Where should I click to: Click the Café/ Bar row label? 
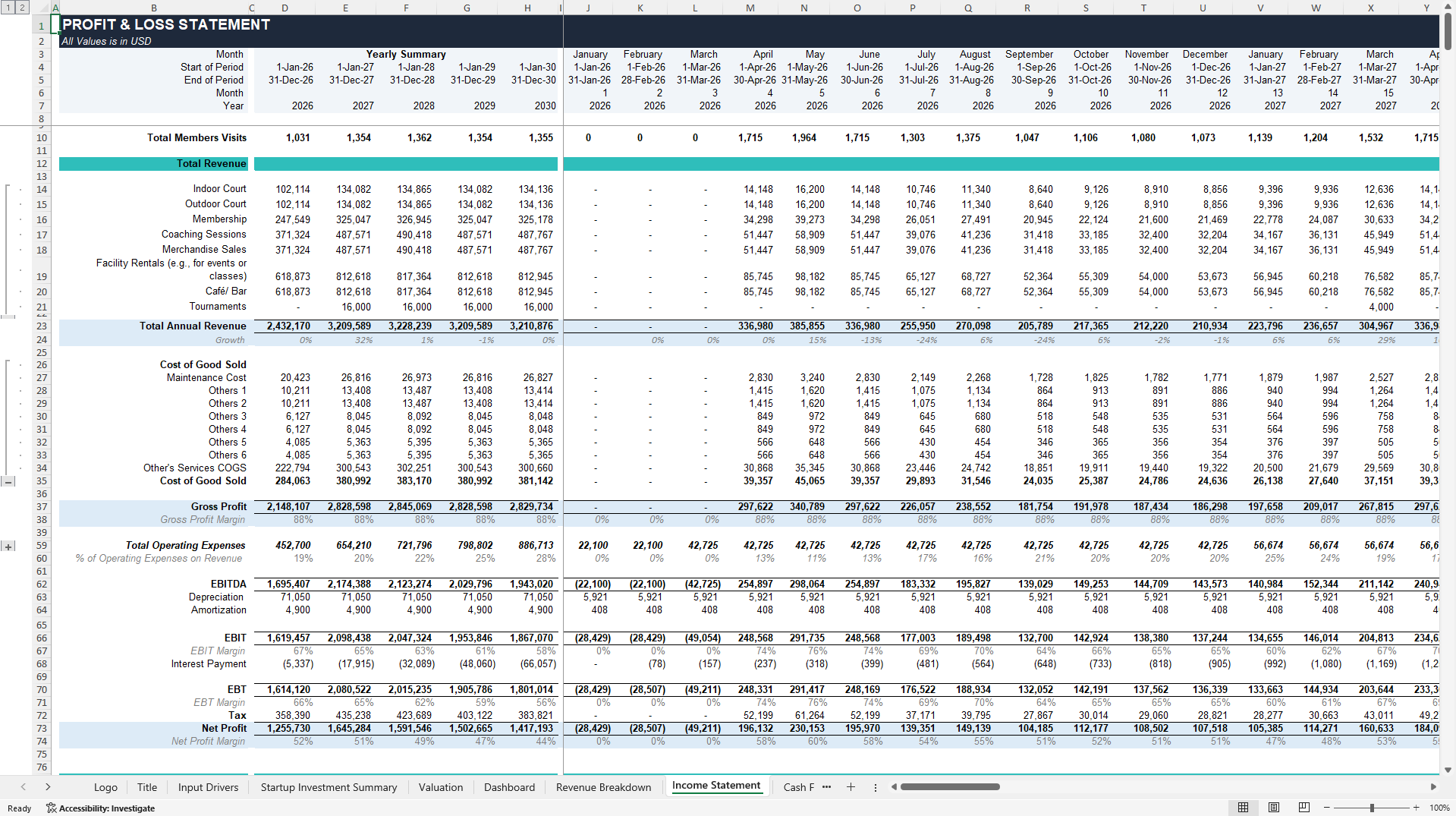point(226,291)
